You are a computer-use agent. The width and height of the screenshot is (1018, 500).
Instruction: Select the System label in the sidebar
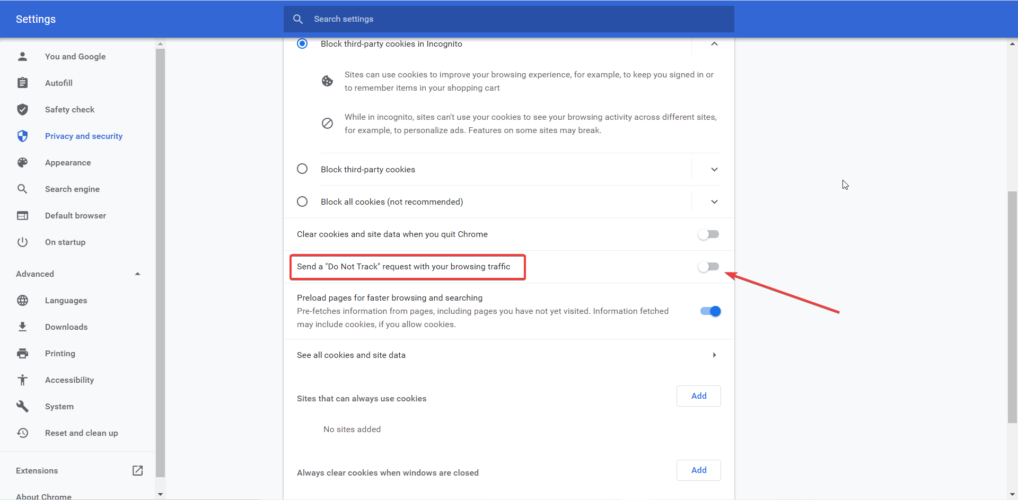(x=59, y=406)
